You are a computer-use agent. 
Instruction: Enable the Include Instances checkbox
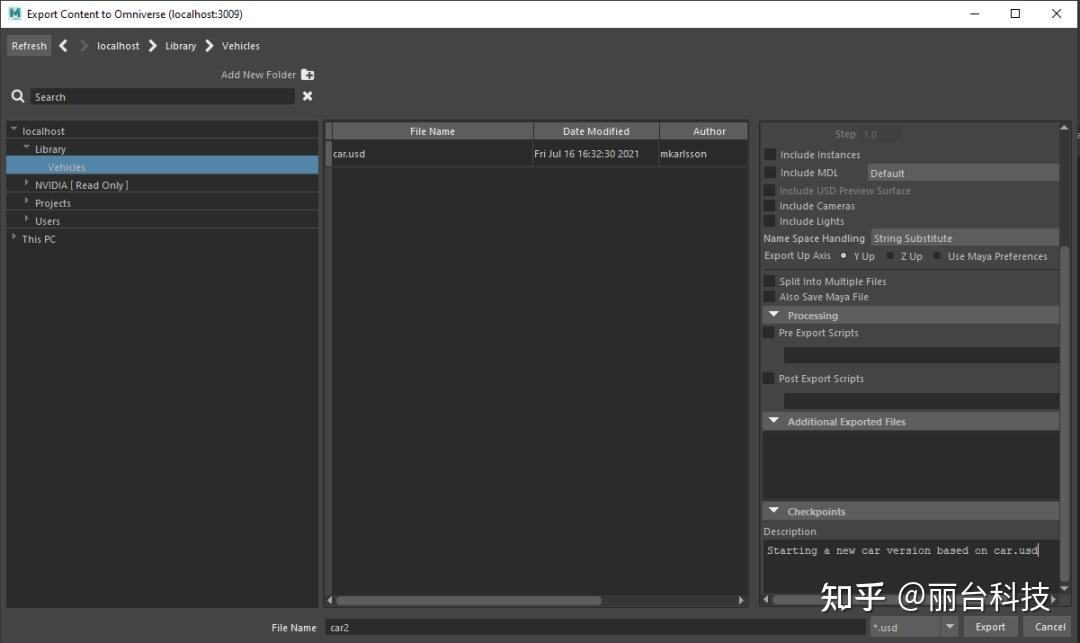pyautogui.click(x=768, y=155)
